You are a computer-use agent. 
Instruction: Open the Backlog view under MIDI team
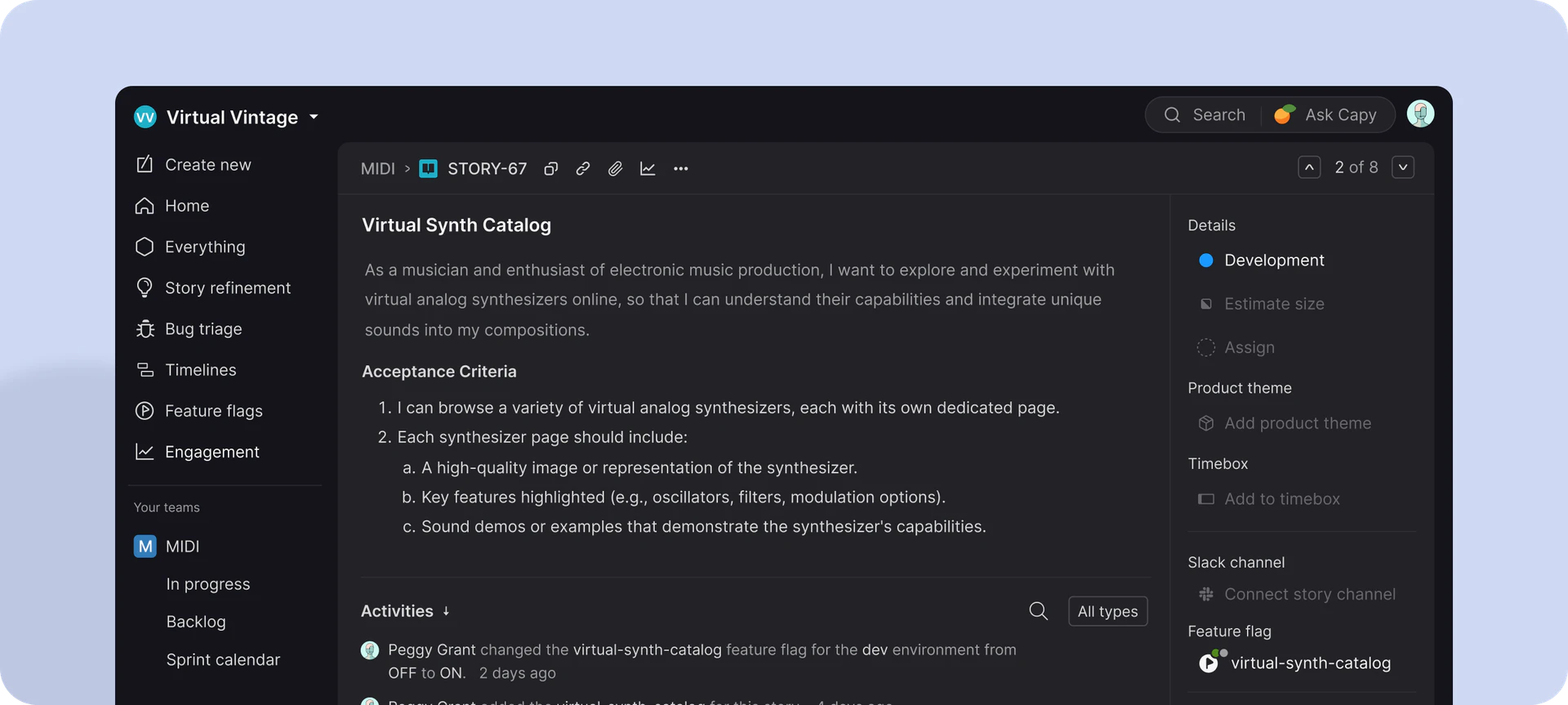196,622
